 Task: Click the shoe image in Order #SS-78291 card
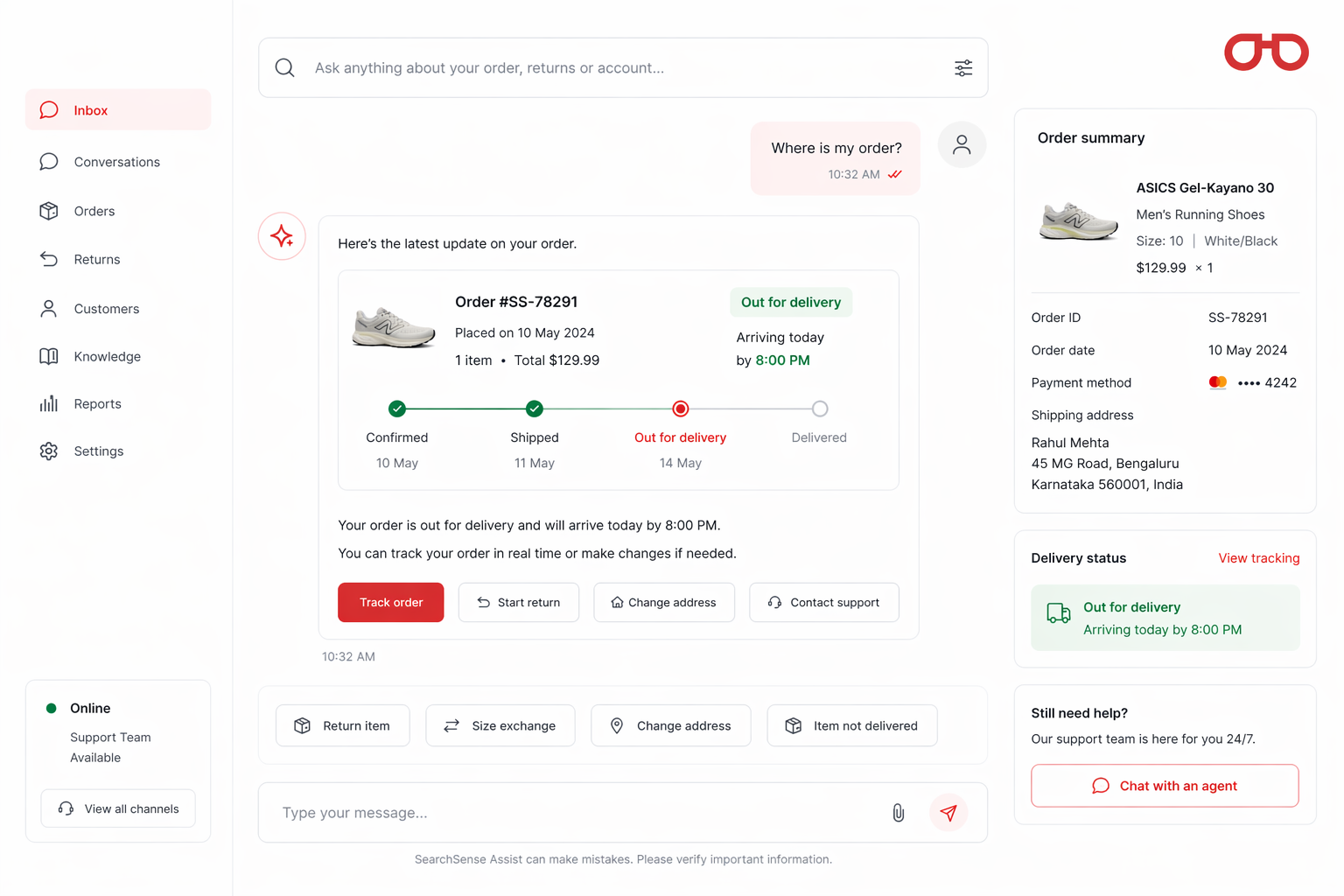click(394, 327)
